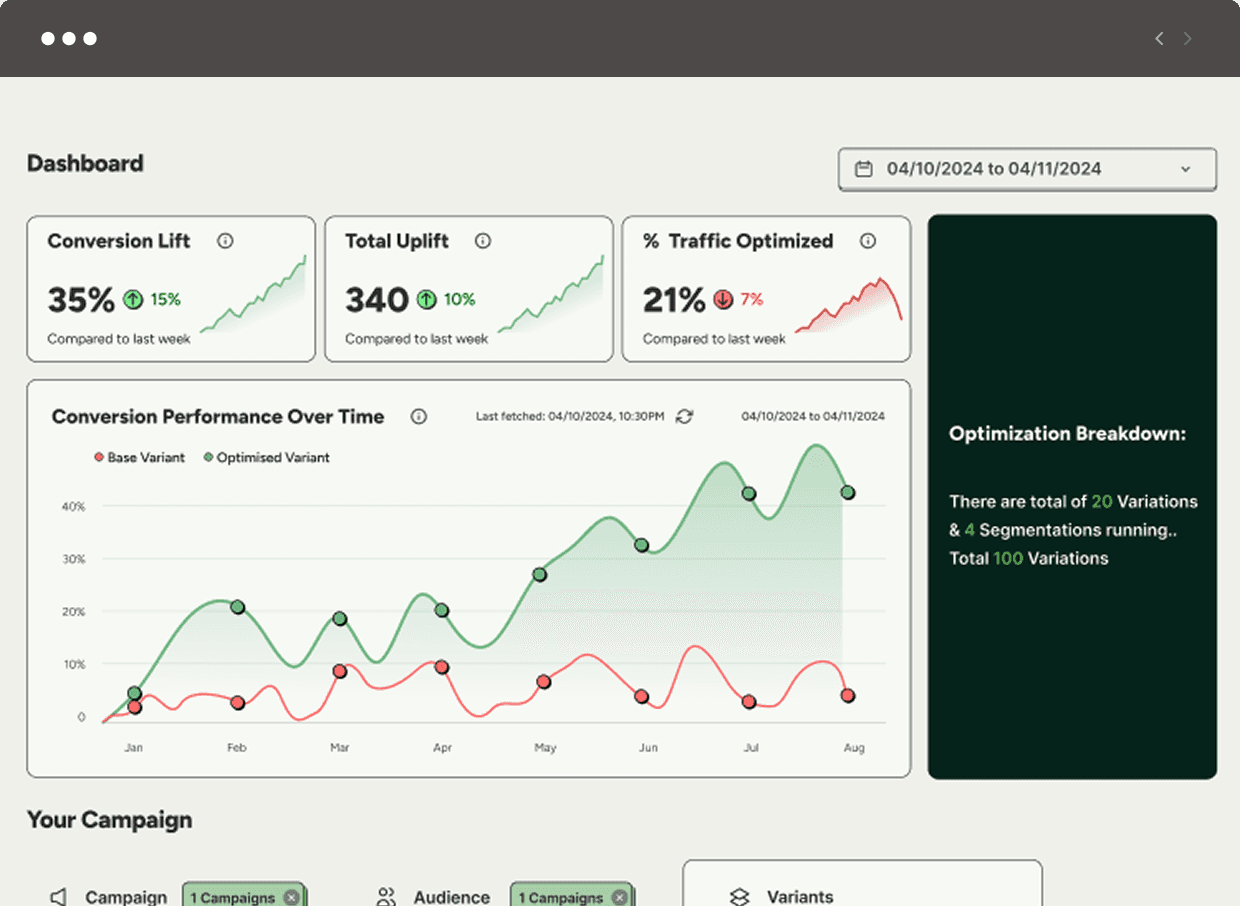1240x906 pixels.
Task: Click the Audience people icon
Action: click(x=386, y=897)
